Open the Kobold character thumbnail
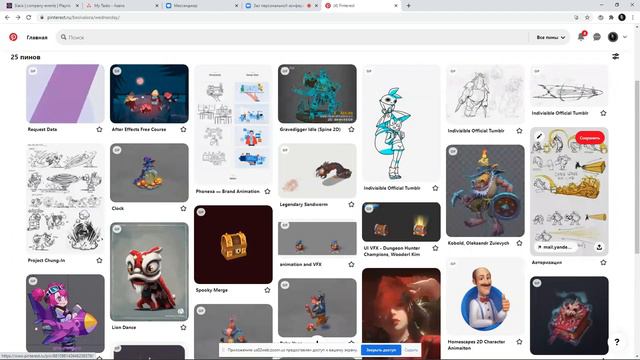Screen dimensions: 640x360 click(x=485, y=191)
